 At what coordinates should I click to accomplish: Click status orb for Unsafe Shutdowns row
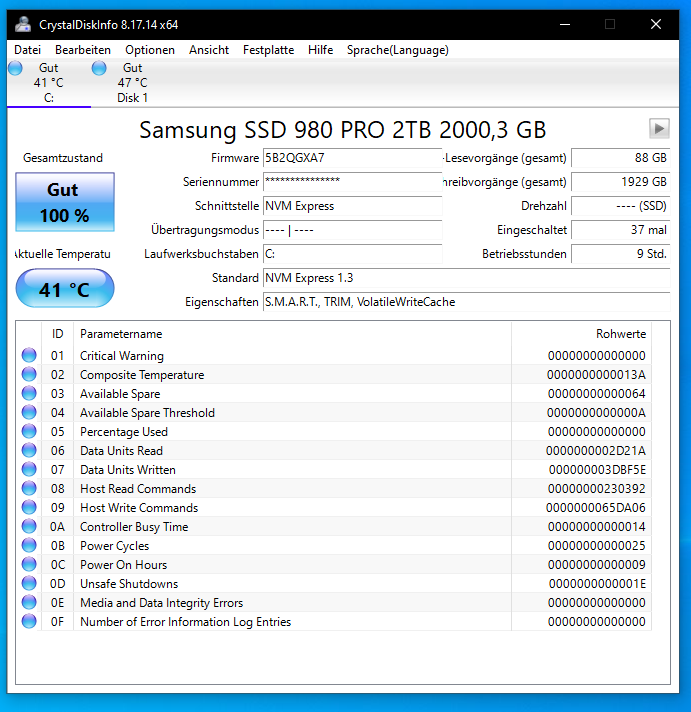pos(29,583)
